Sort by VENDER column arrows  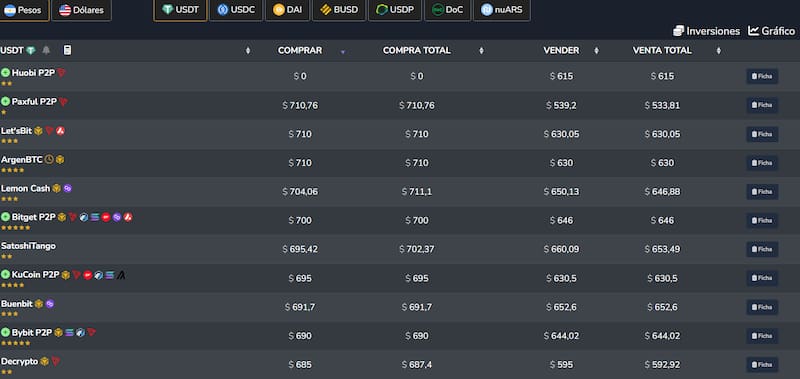pos(596,50)
